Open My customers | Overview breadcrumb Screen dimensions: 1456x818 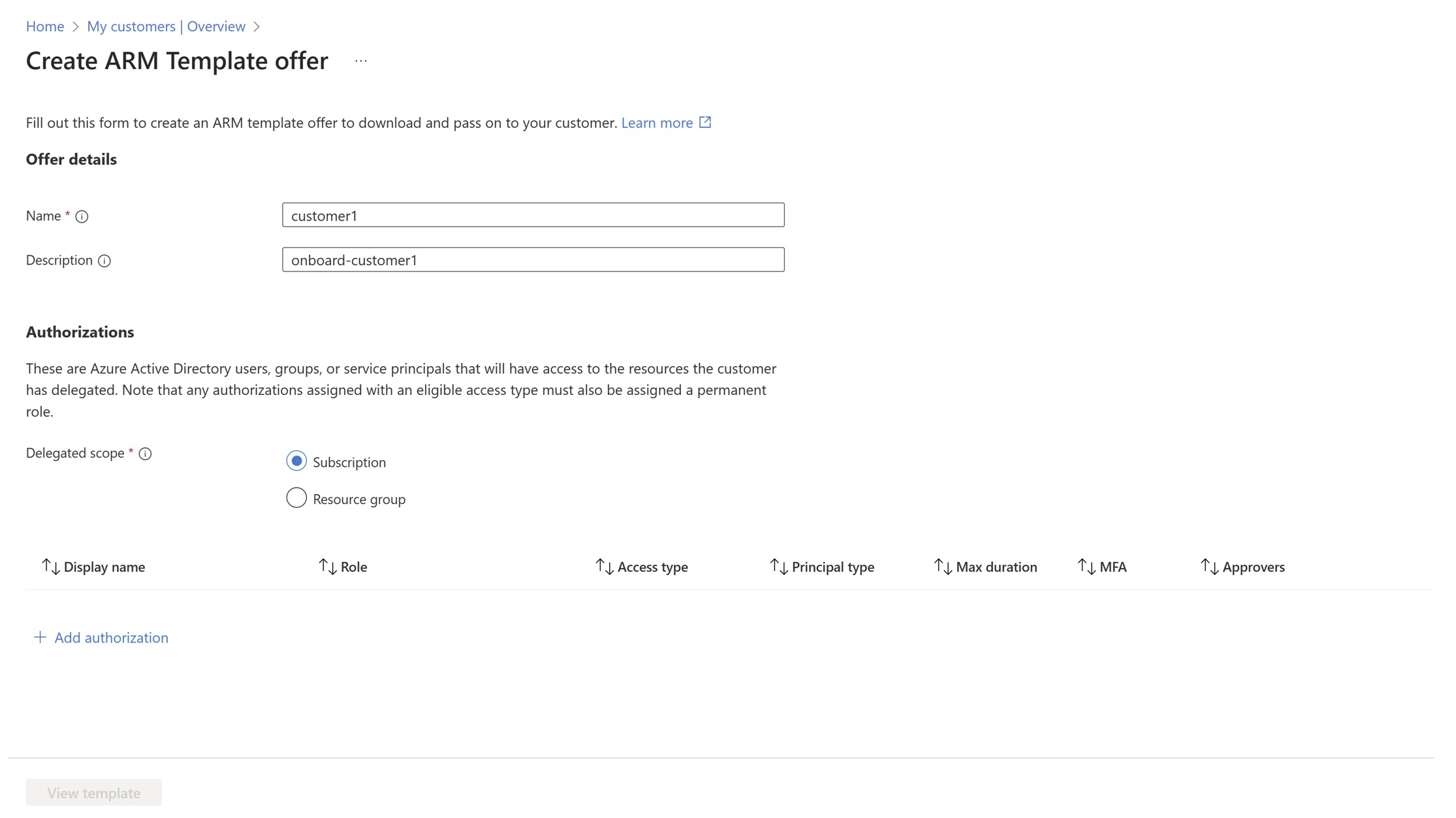pyautogui.click(x=166, y=26)
